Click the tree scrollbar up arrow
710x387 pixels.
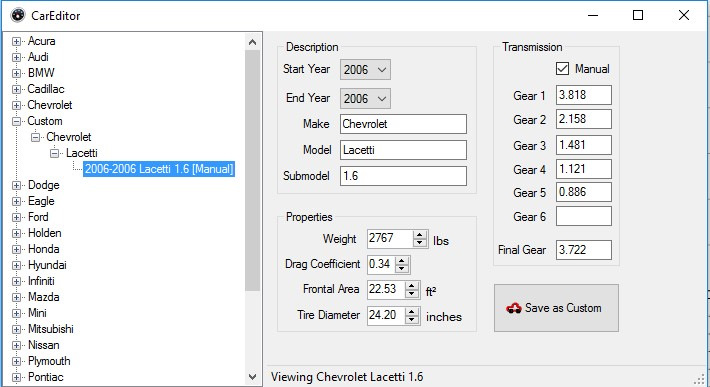253,42
